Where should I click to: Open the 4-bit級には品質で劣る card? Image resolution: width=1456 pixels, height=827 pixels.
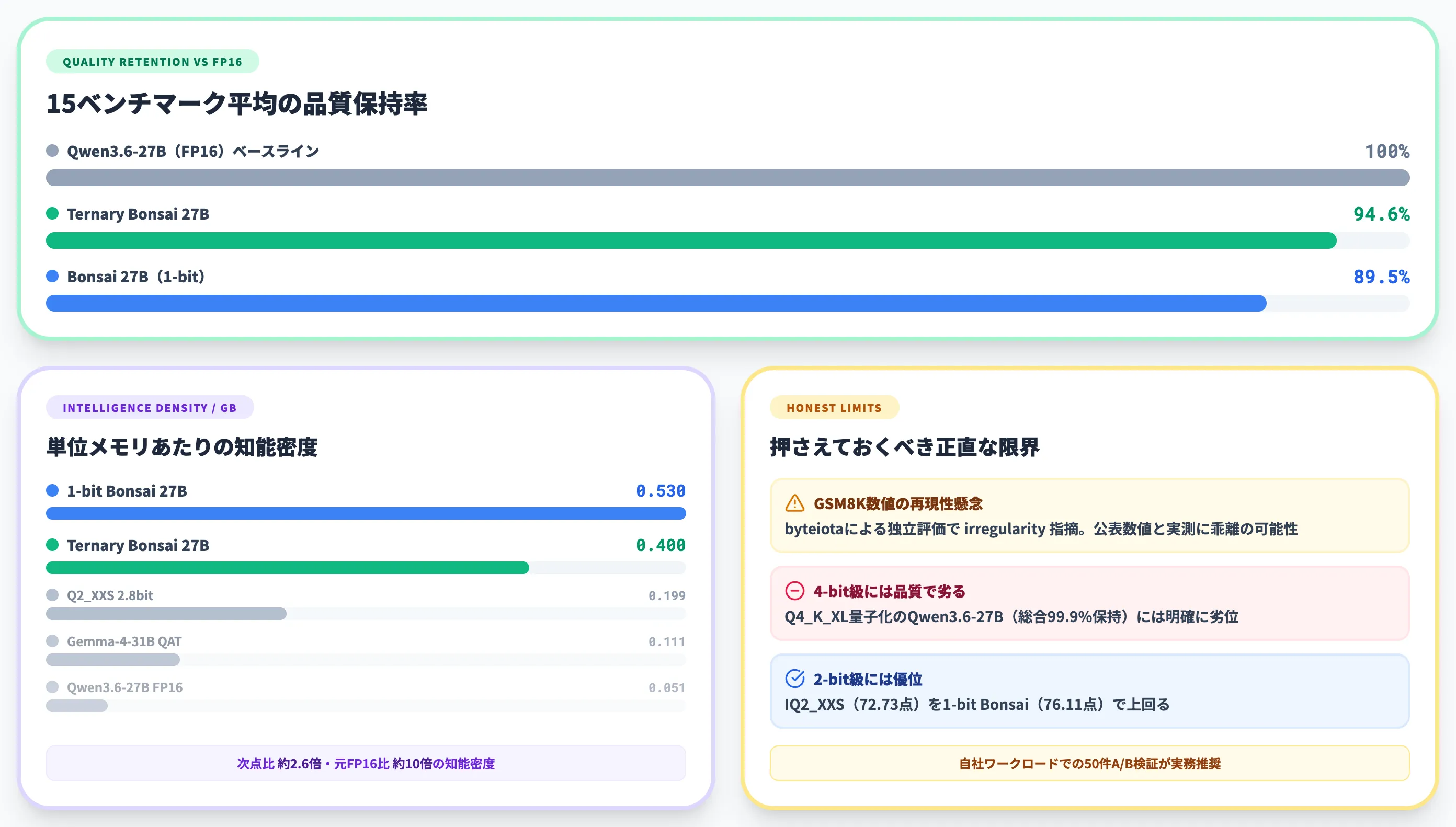coord(1089,603)
